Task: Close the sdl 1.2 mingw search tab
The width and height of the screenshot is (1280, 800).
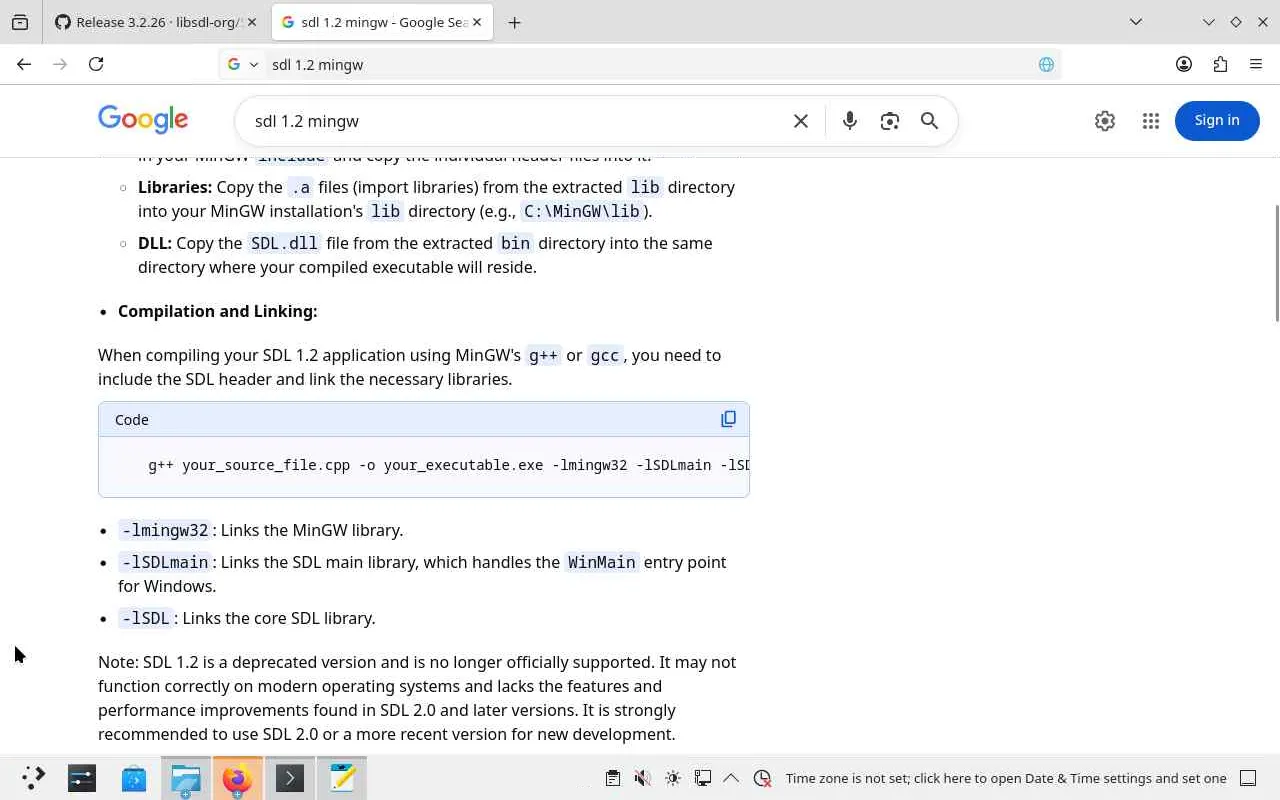Action: (476, 22)
